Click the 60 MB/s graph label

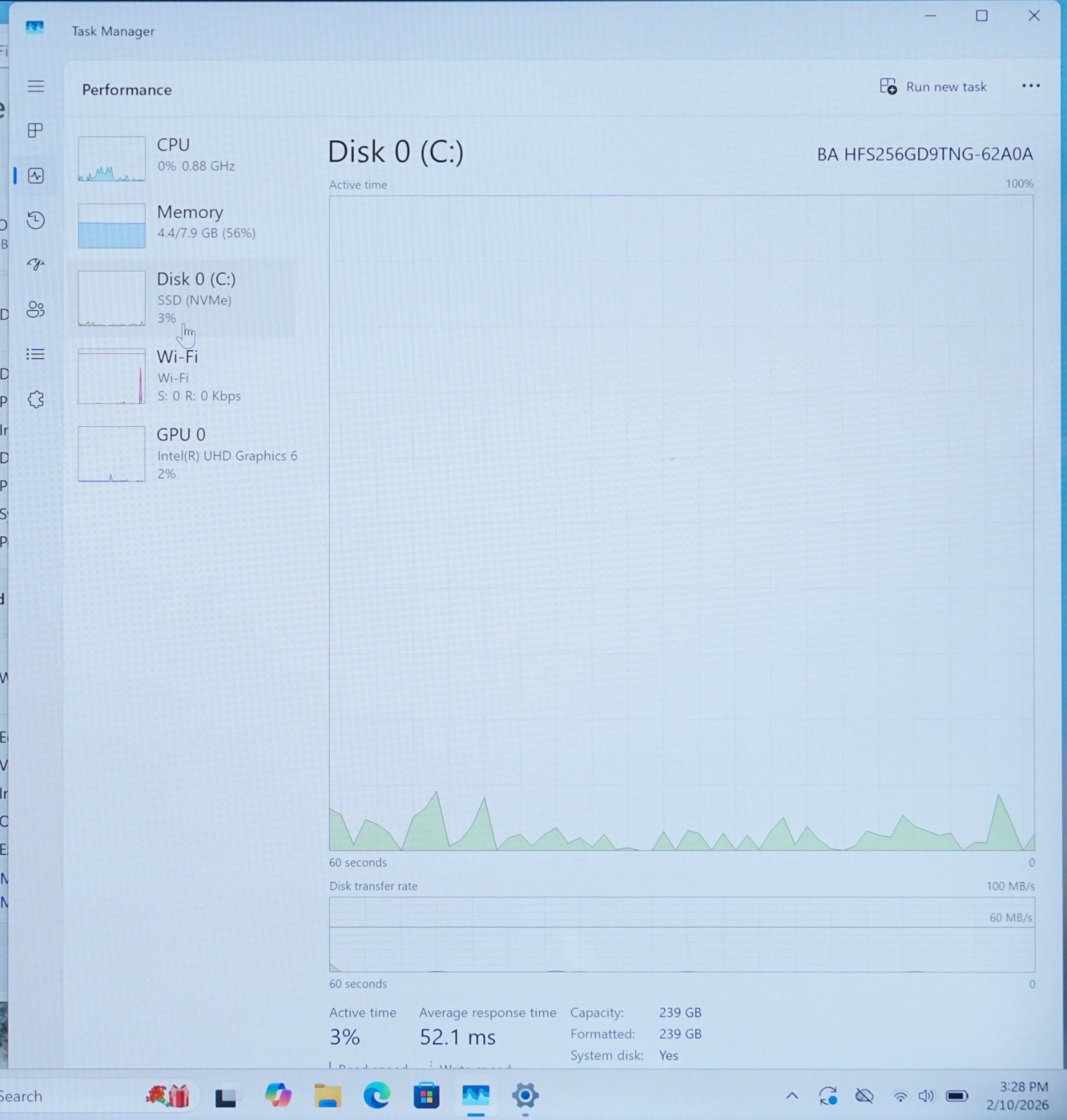point(1010,918)
